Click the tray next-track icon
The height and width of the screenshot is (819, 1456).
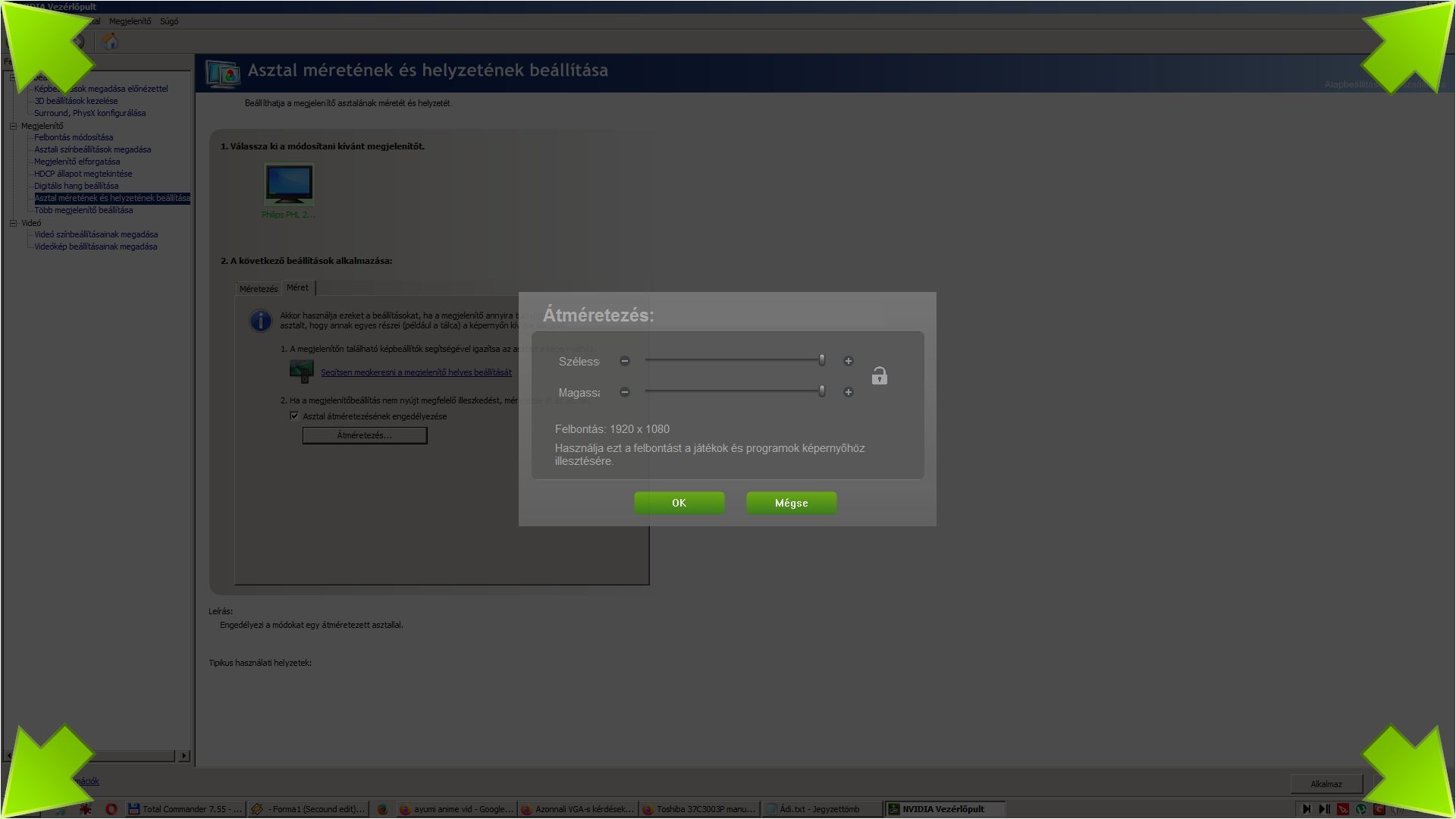pos(1306,809)
